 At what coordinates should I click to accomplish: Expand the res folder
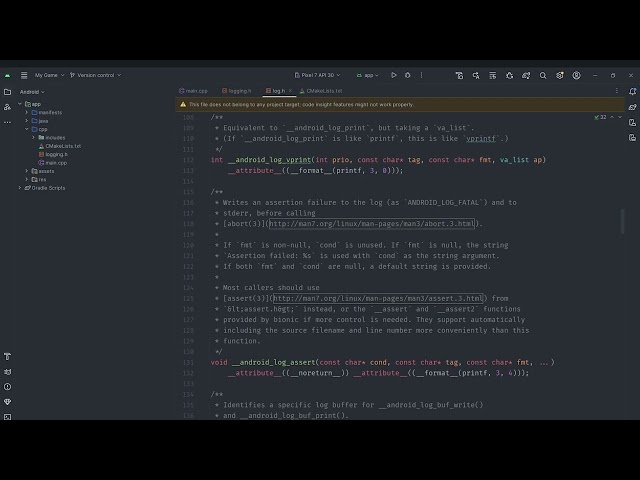(27, 179)
